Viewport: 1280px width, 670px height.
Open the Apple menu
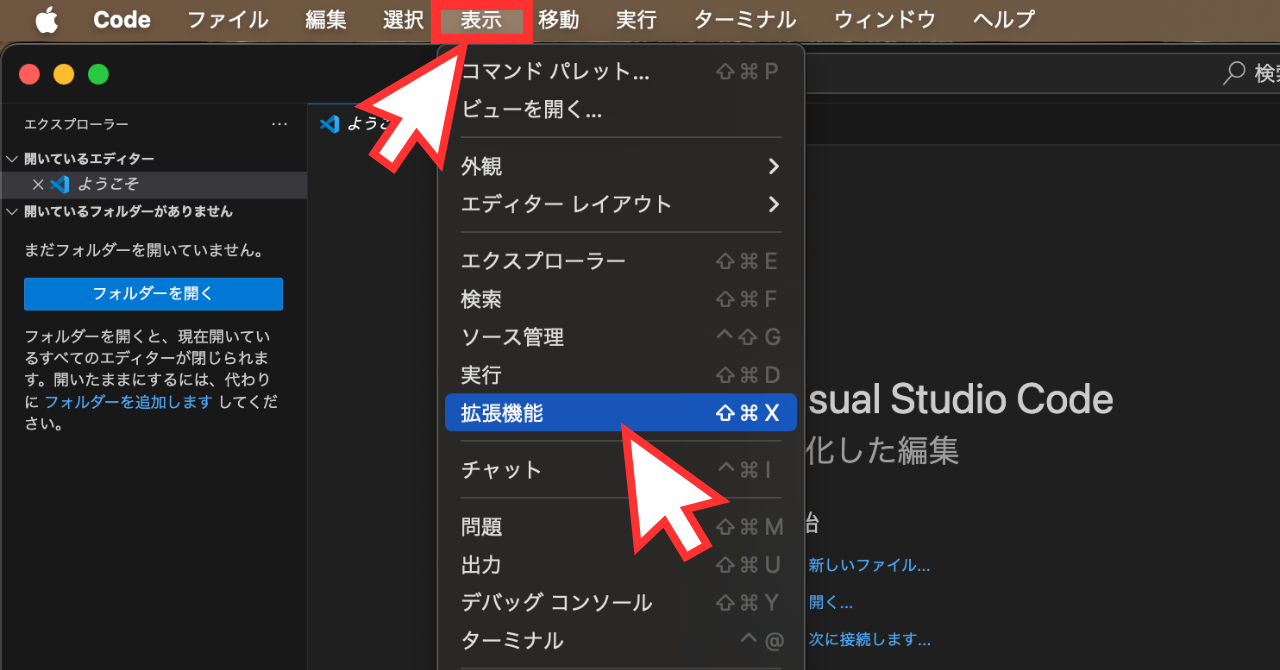pyautogui.click(x=46, y=19)
